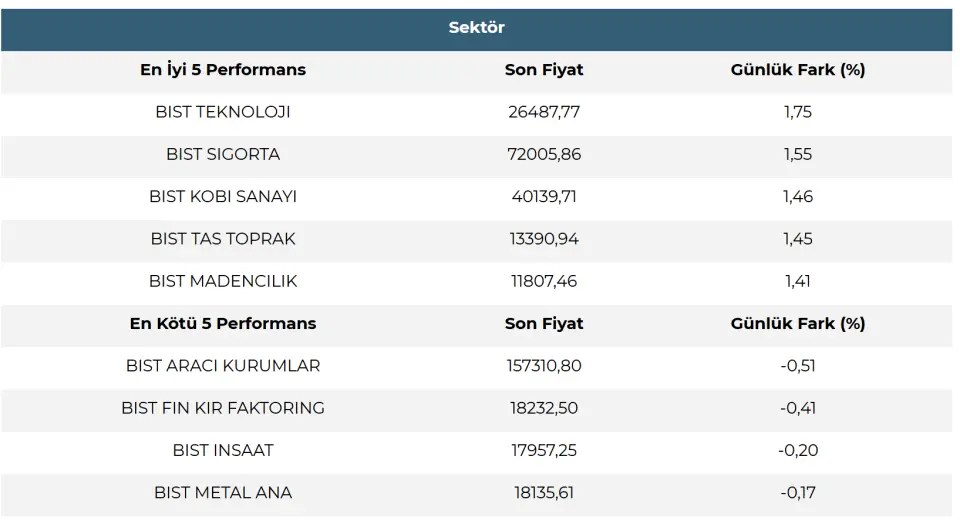Open the BIST METAL ANA sector
This screenshot has height=520, width=960.
(x=223, y=492)
